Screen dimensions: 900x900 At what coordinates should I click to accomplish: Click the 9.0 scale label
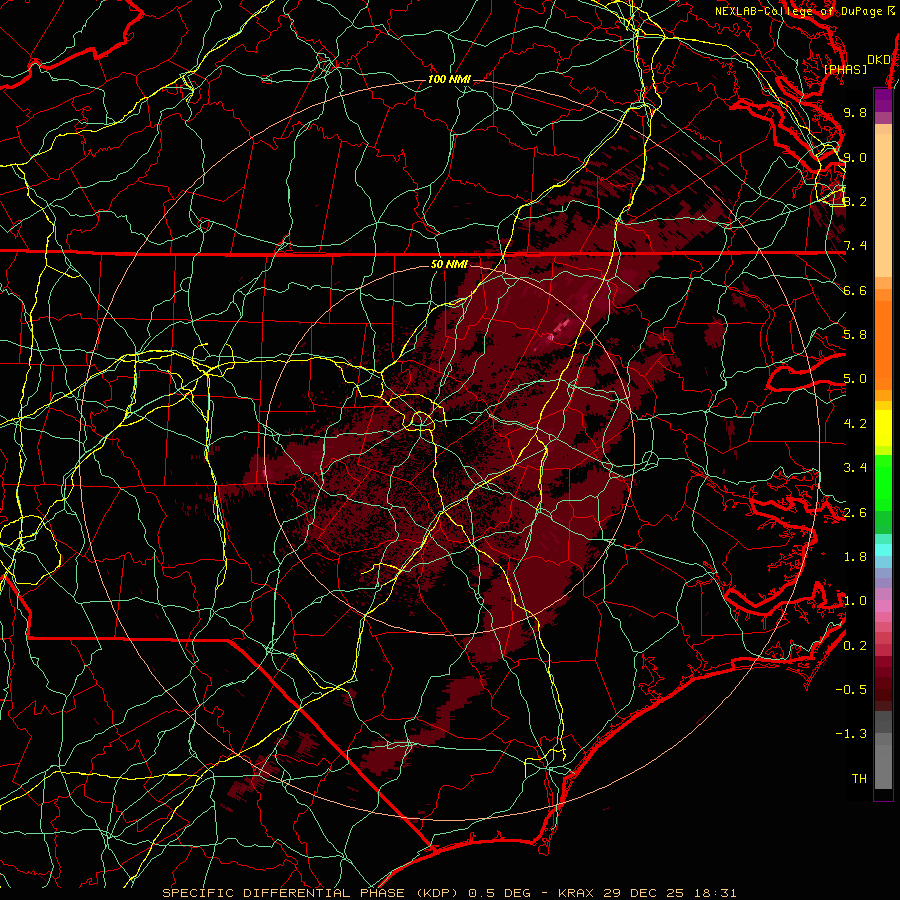(855, 157)
